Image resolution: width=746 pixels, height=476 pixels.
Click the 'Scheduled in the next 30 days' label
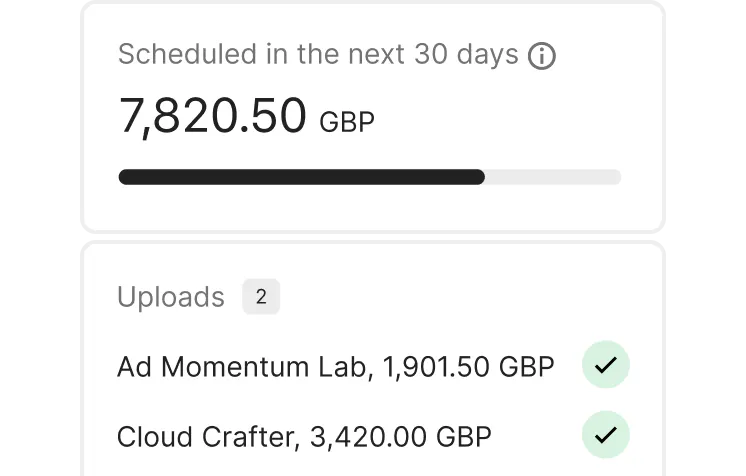(x=318, y=55)
